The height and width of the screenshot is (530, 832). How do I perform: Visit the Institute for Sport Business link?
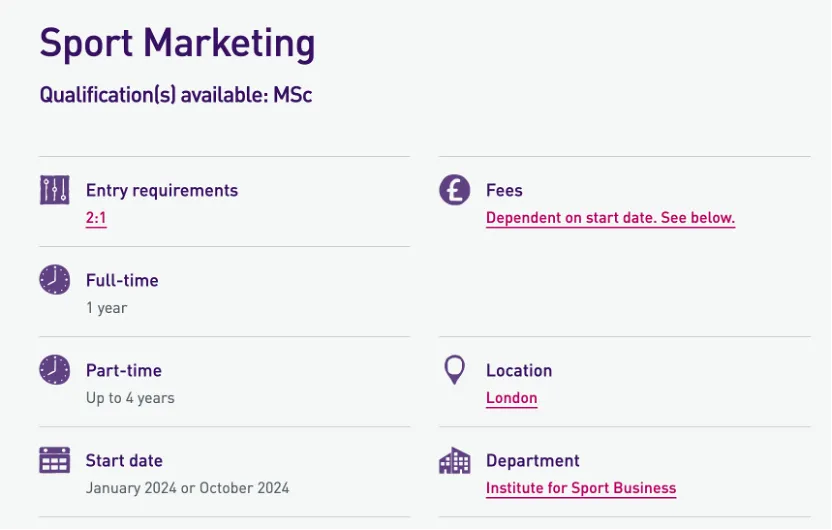coord(581,488)
